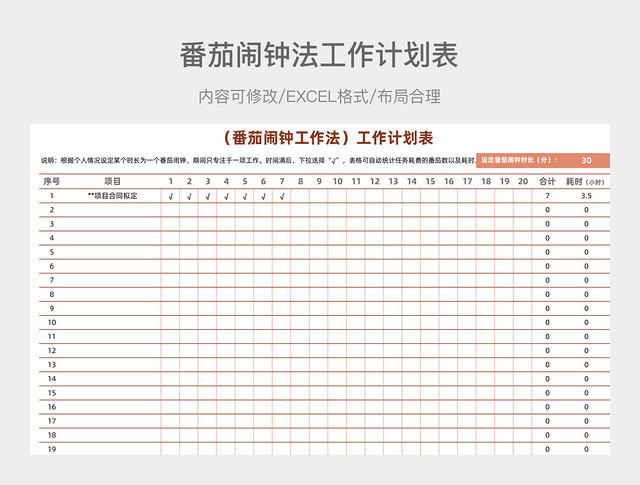Image resolution: width=640 pixels, height=485 pixels.
Task: Select the empty column 20 cell in row 1
Action: tap(523, 196)
